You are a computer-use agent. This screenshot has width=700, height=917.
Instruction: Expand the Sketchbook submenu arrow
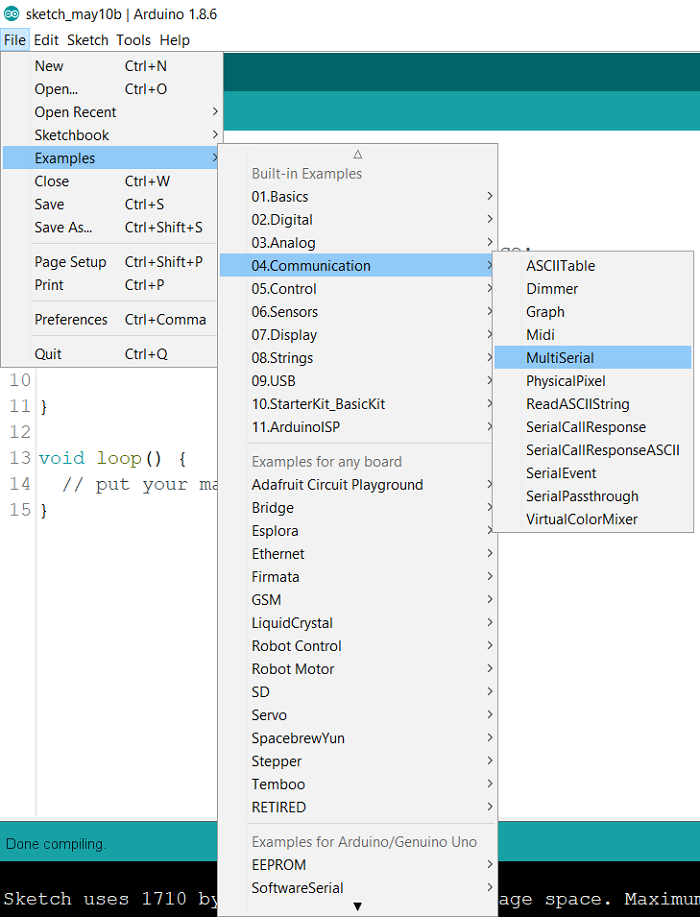click(x=215, y=135)
